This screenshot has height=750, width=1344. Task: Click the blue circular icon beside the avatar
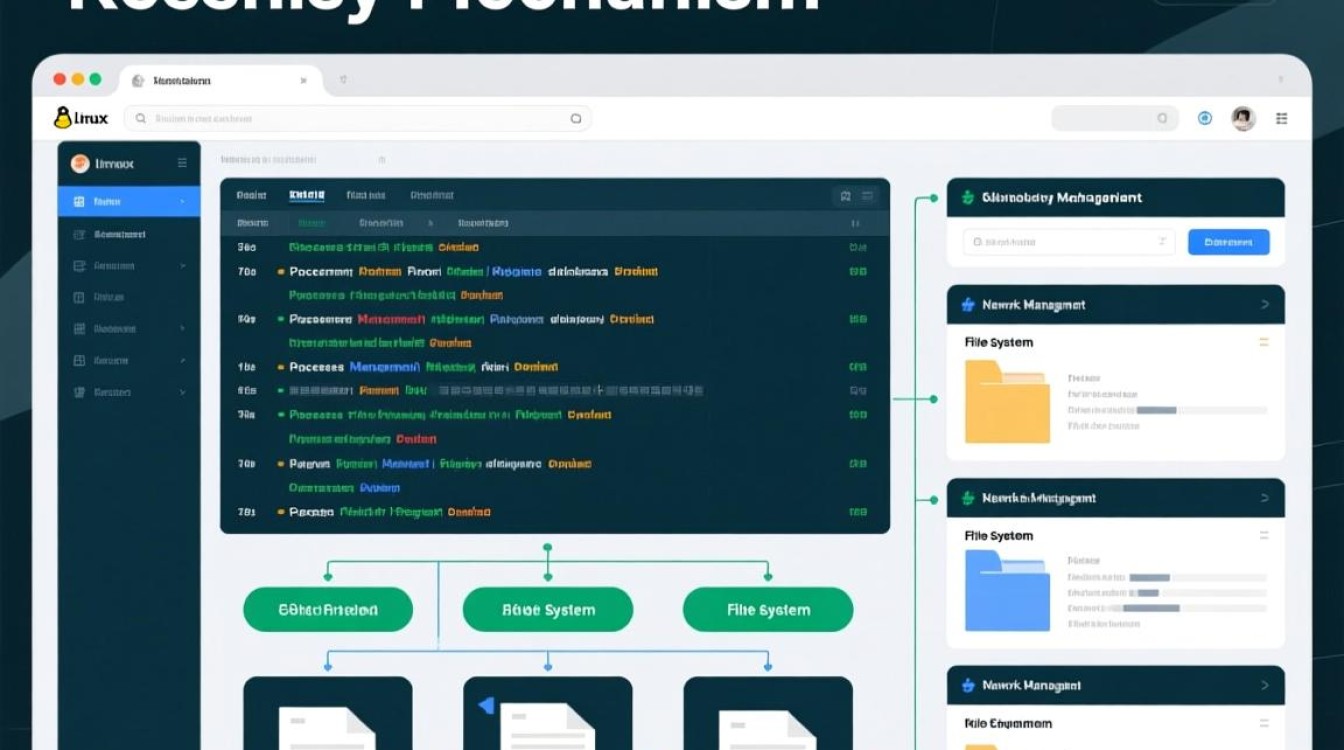[1205, 118]
